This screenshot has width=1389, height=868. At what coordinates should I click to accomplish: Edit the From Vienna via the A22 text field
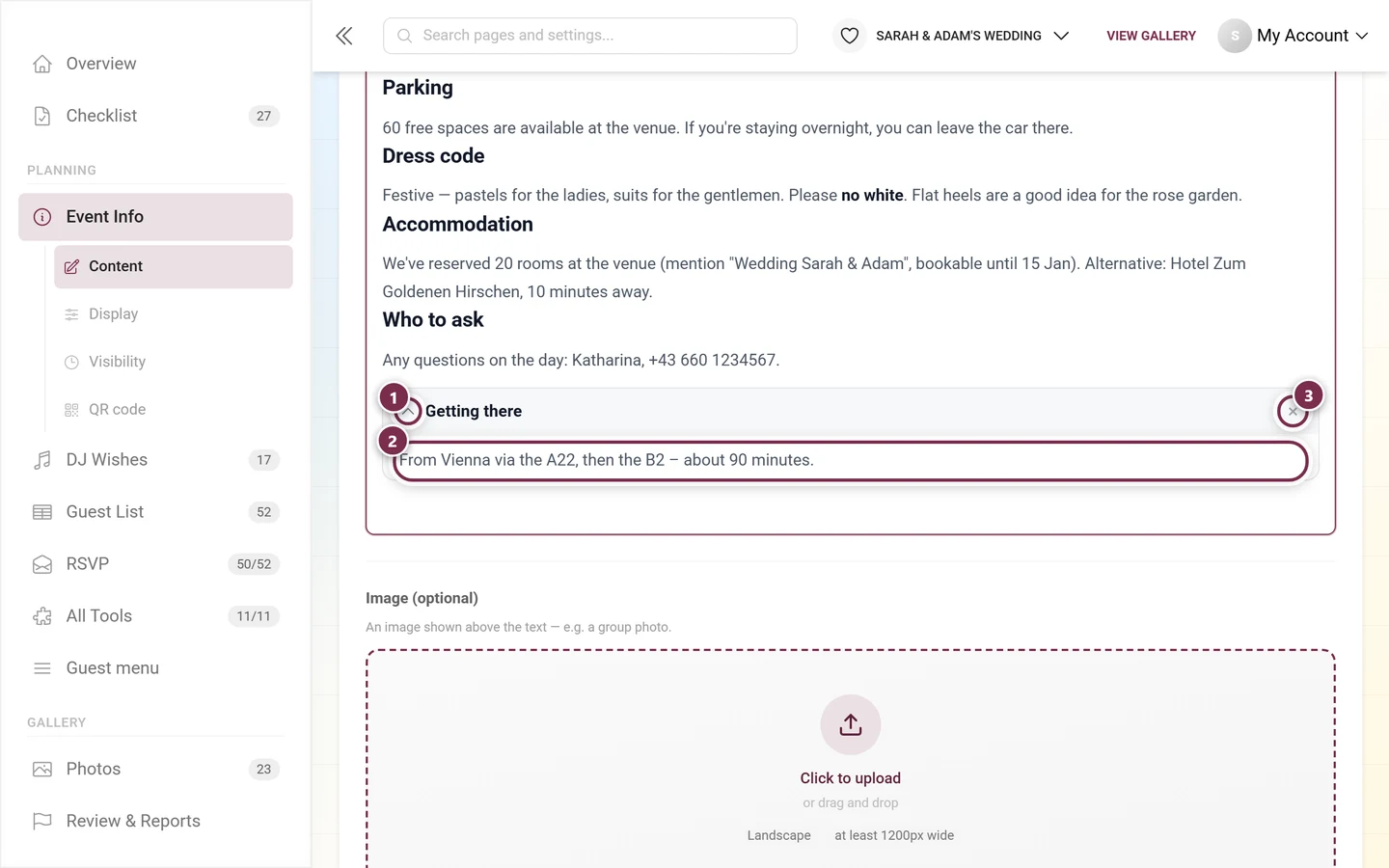coord(851,461)
